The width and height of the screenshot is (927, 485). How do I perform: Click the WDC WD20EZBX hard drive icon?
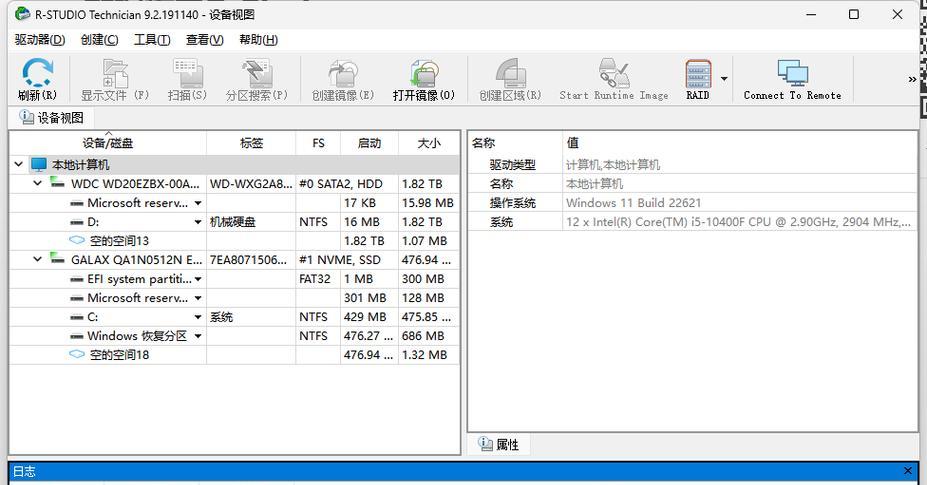pyautogui.click(x=57, y=183)
